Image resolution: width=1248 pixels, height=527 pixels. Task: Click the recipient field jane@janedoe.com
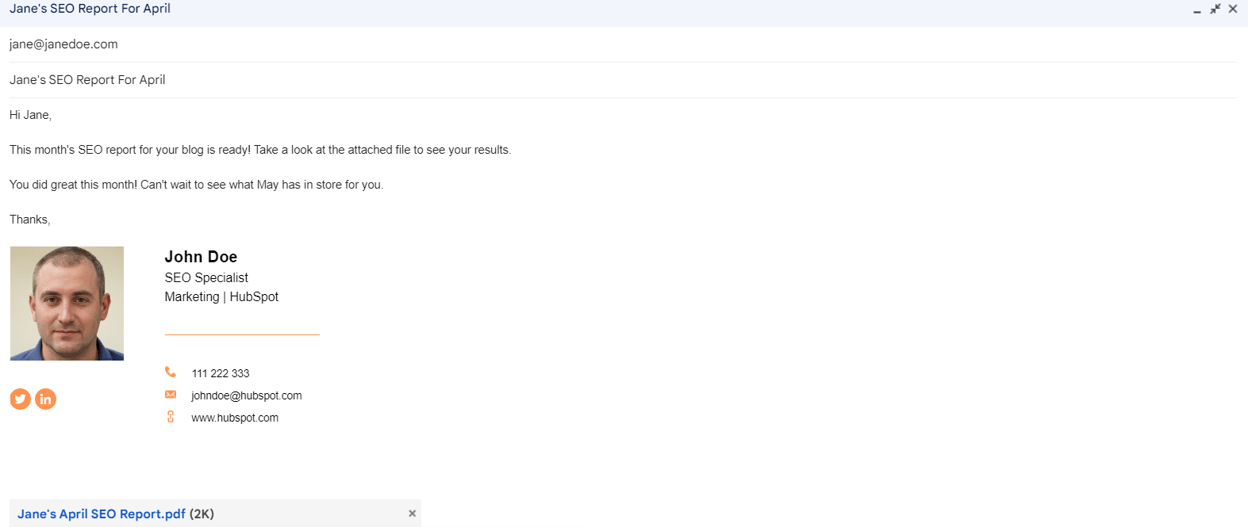[64, 44]
